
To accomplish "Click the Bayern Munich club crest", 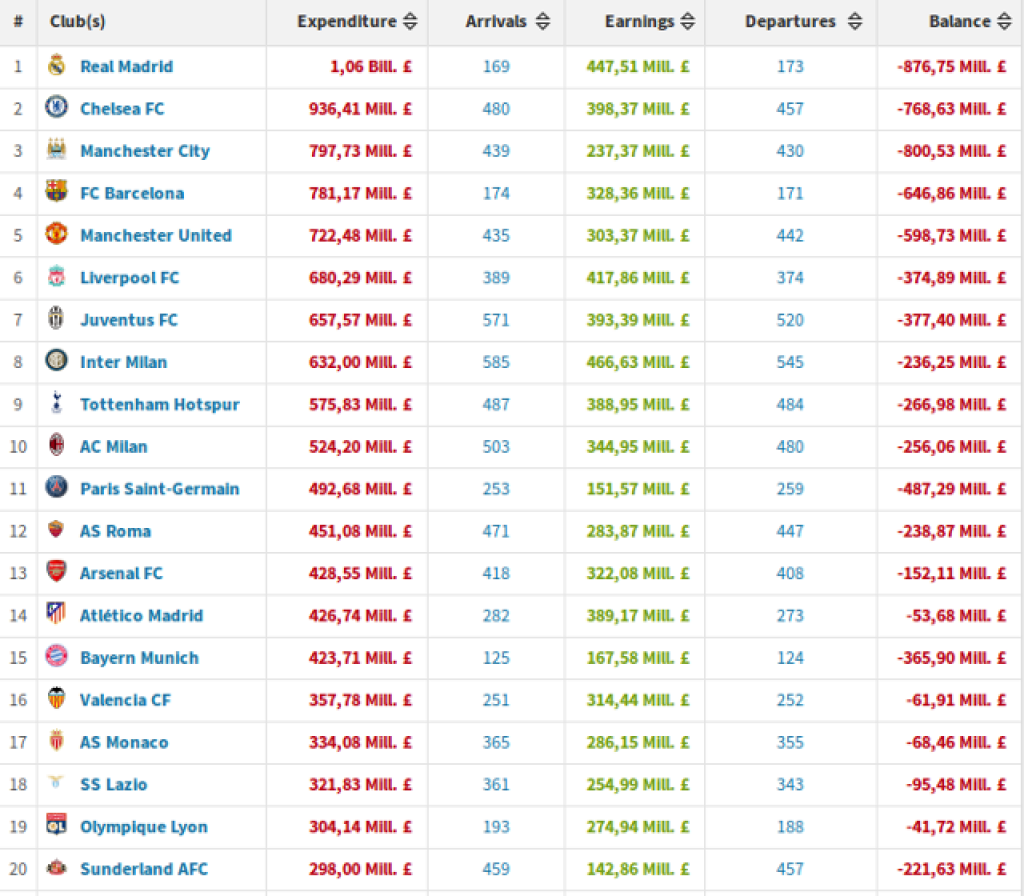I will click(x=57, y=656).
